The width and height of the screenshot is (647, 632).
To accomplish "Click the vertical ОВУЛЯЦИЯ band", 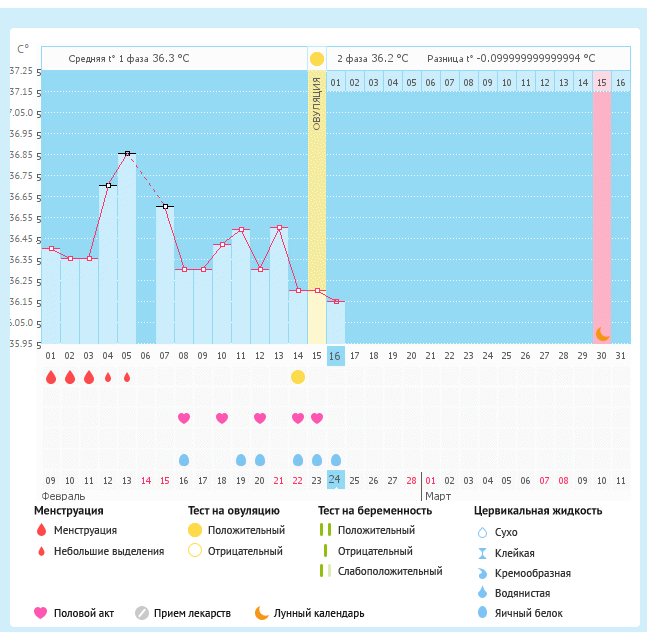I will [x=317, y=200].
